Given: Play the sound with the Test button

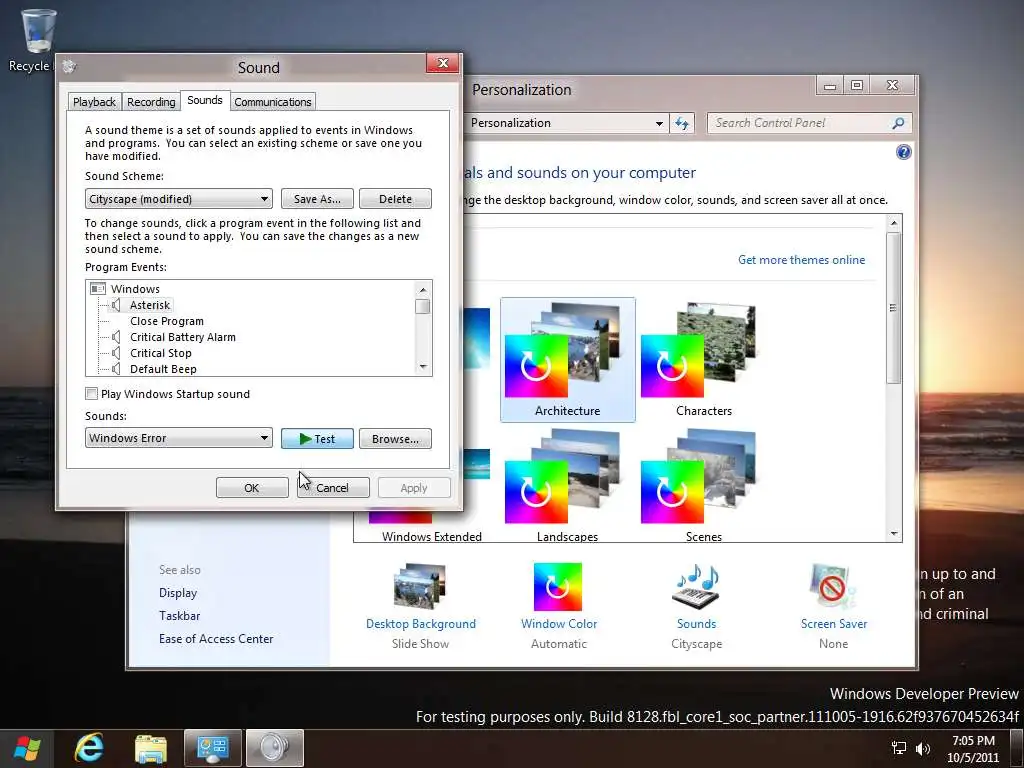Looking at the screenshot, I should click(x=317, y=439).
